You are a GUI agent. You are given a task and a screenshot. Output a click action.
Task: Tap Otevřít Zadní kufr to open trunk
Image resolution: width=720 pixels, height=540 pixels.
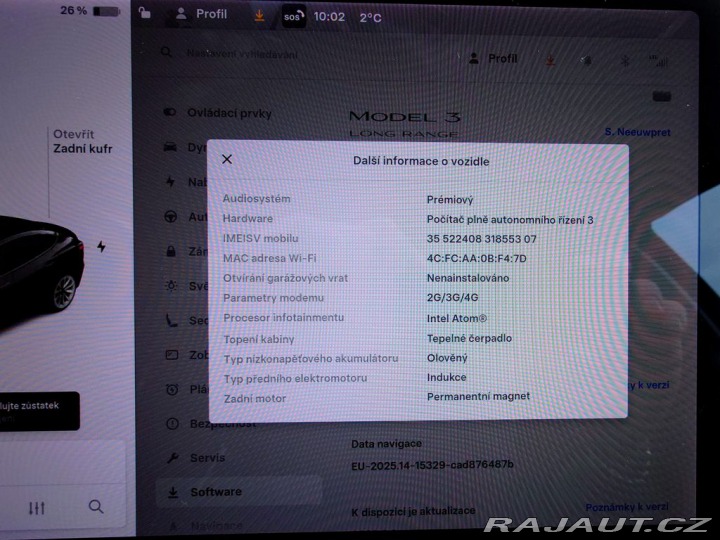[x=82, y=142]
